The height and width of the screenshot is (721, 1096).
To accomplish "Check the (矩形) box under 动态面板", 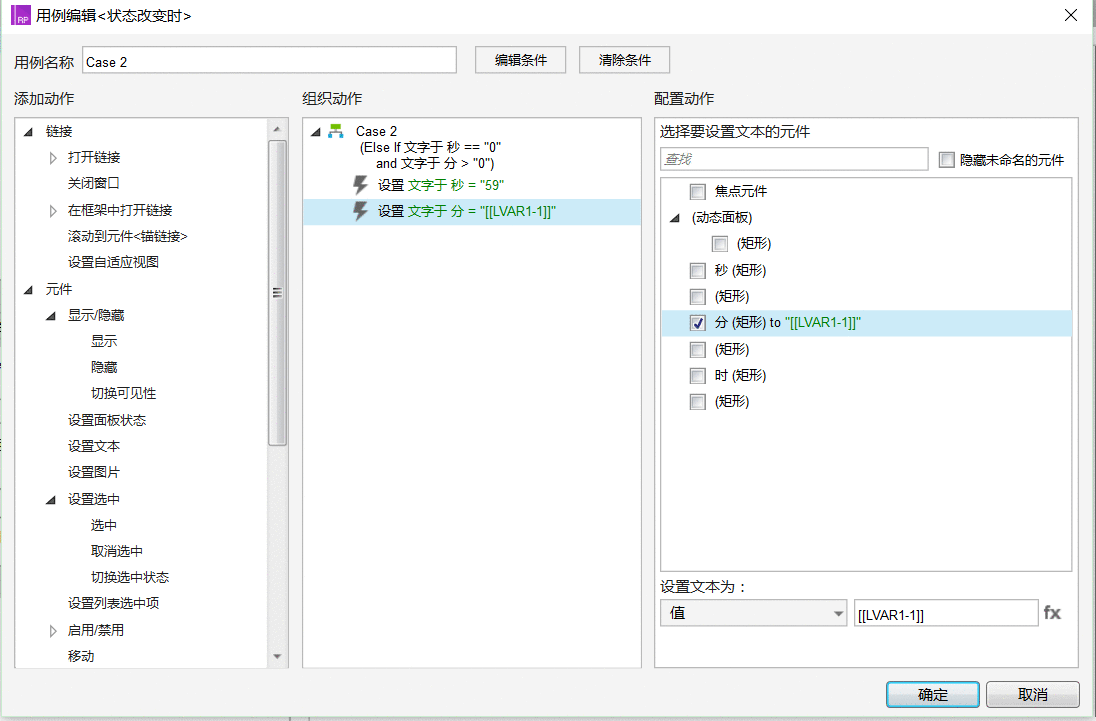I will point(720,244).
